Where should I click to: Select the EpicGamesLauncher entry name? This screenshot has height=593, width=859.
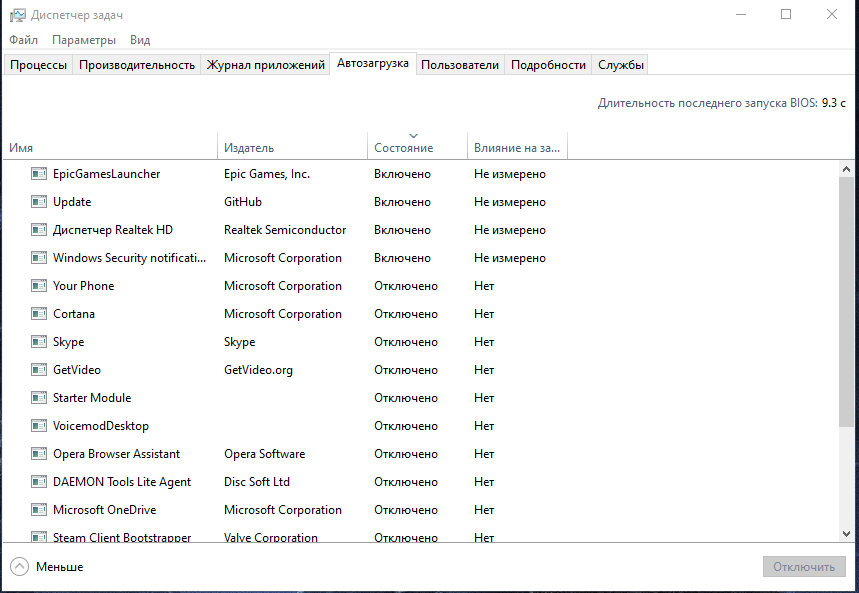106,174
